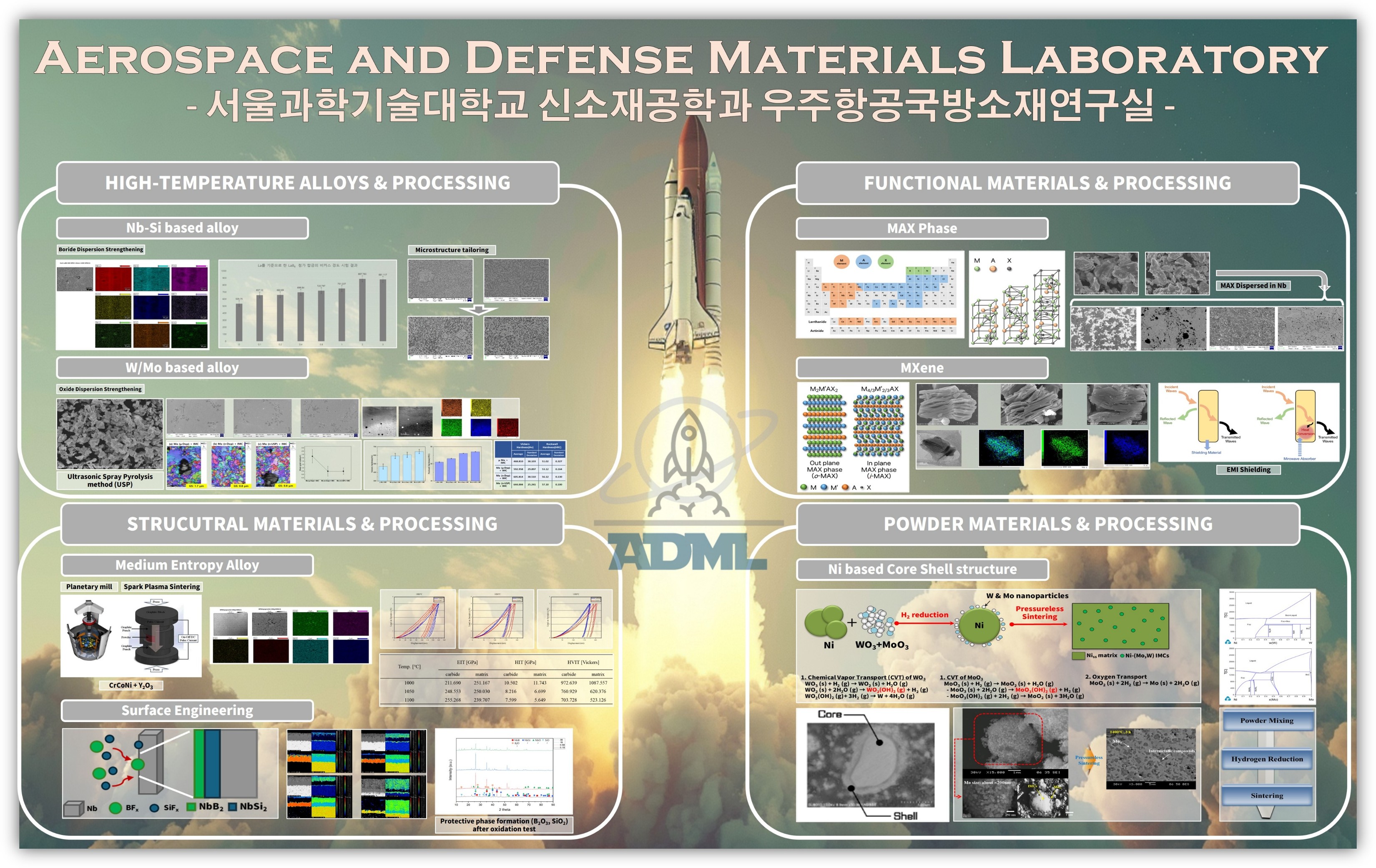The height and width of the screenshot is (868, 1376).
Task: Click the Microstructure tailoring label
Action: coord(452,250)
